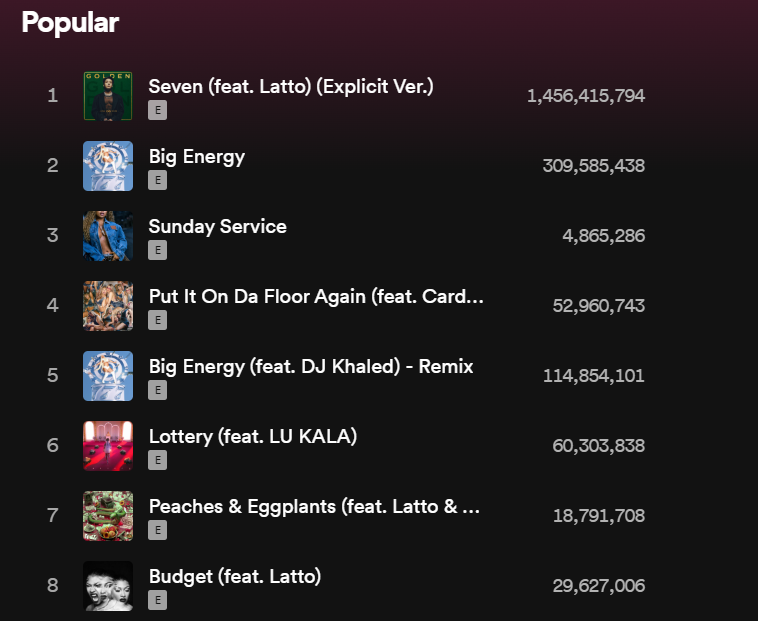Select the Budget (feat. Latto) track name
Viewport: 758px width, 621px height.
pos(235,576)
